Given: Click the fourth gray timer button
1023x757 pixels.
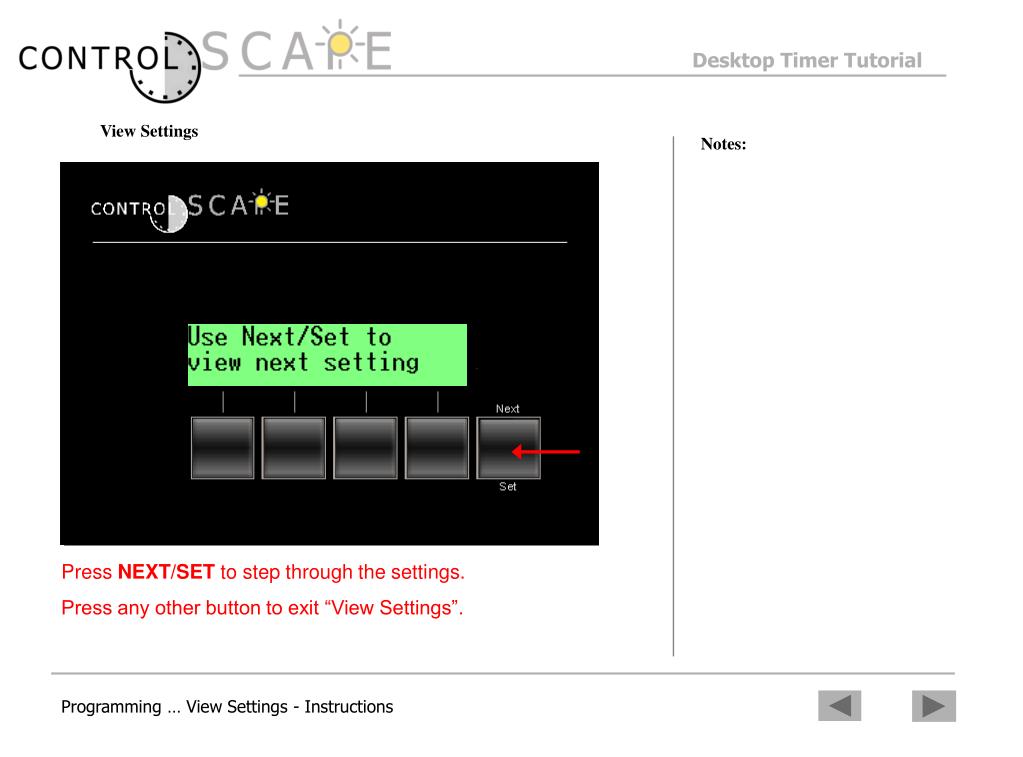Looking at the screenshot, I should point(437,448).
